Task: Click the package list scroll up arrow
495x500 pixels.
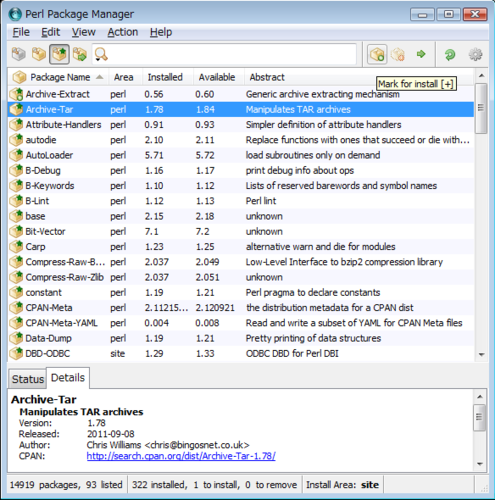Action: click(481, 76)
